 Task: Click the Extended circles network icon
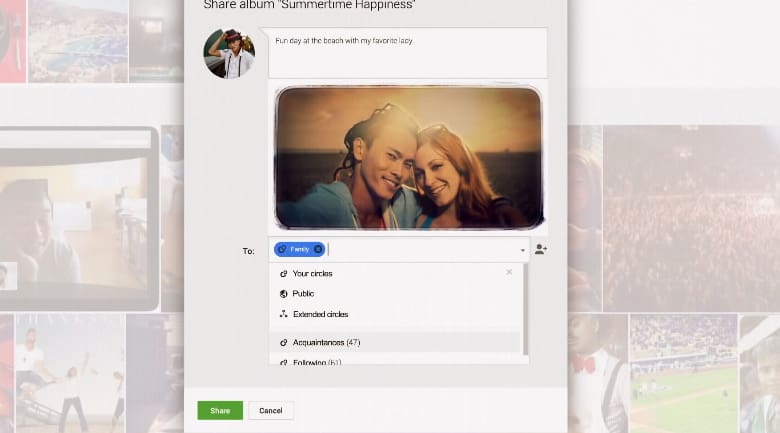283,314
